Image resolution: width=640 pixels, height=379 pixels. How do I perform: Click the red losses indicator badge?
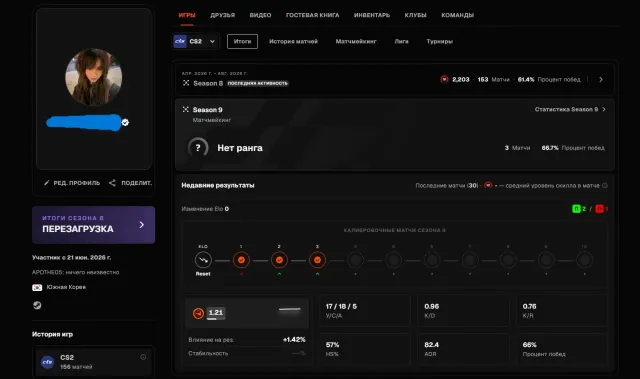click(599, 209)
